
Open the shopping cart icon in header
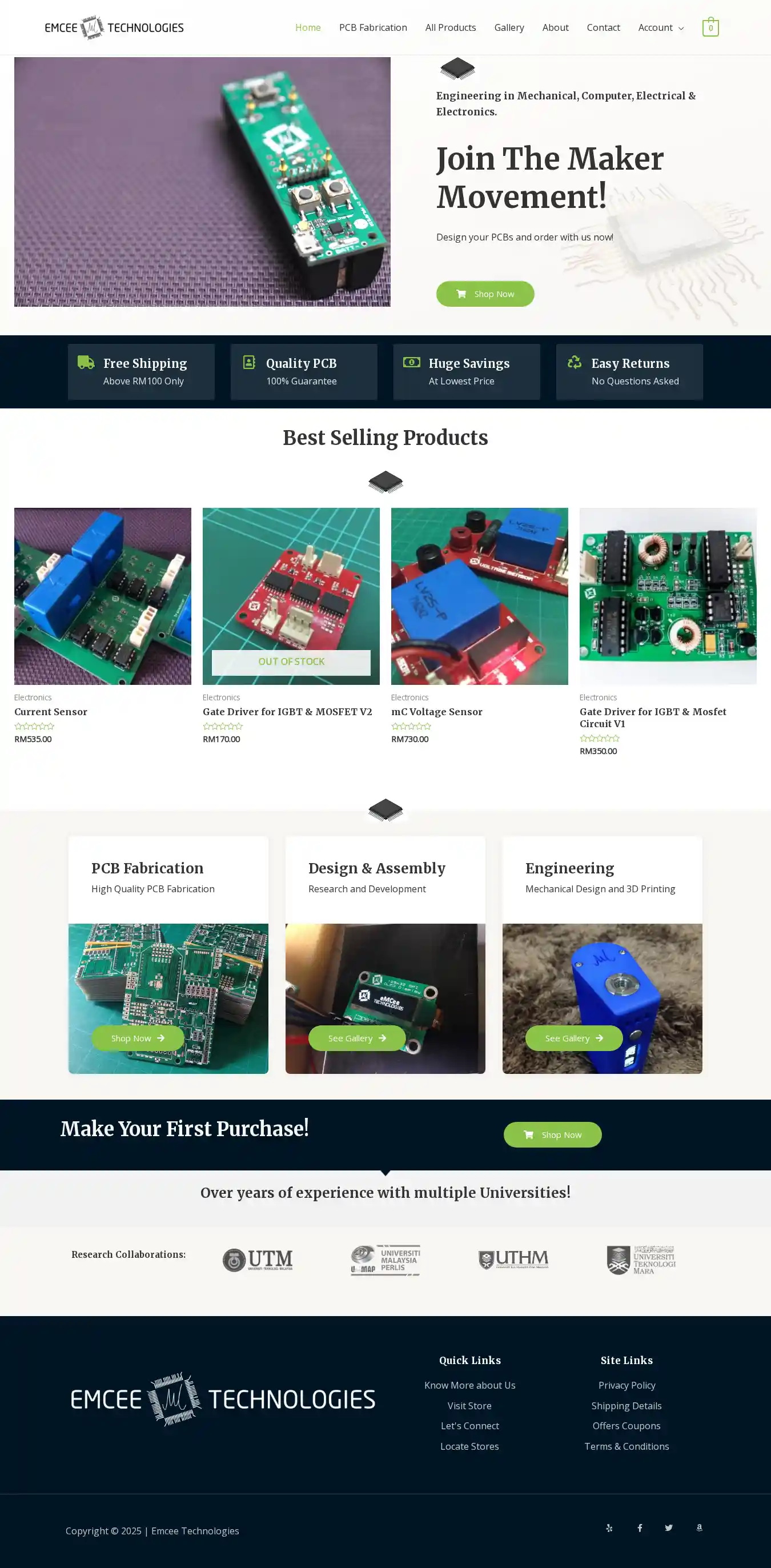point(710,27)
